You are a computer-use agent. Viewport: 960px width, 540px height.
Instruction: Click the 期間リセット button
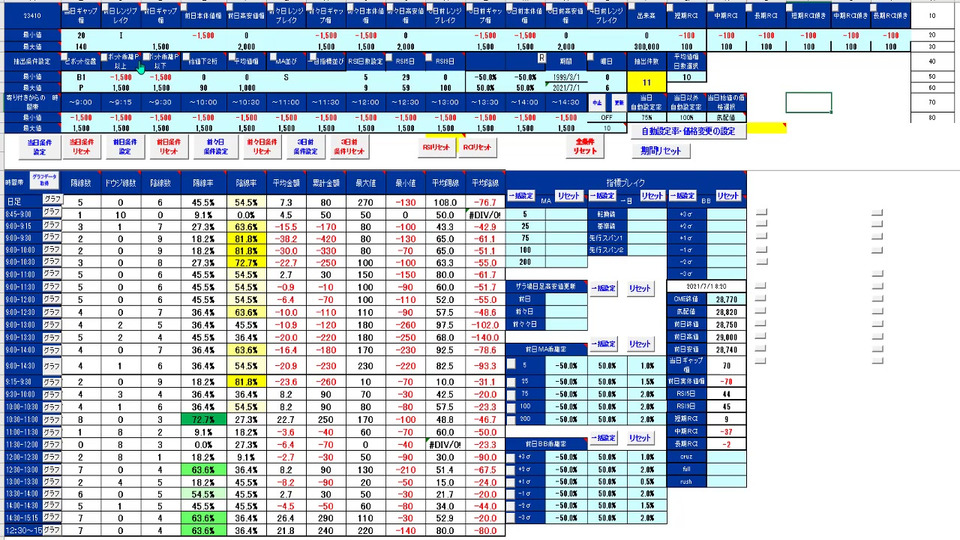pyautogui.click(x=661, y=151)
